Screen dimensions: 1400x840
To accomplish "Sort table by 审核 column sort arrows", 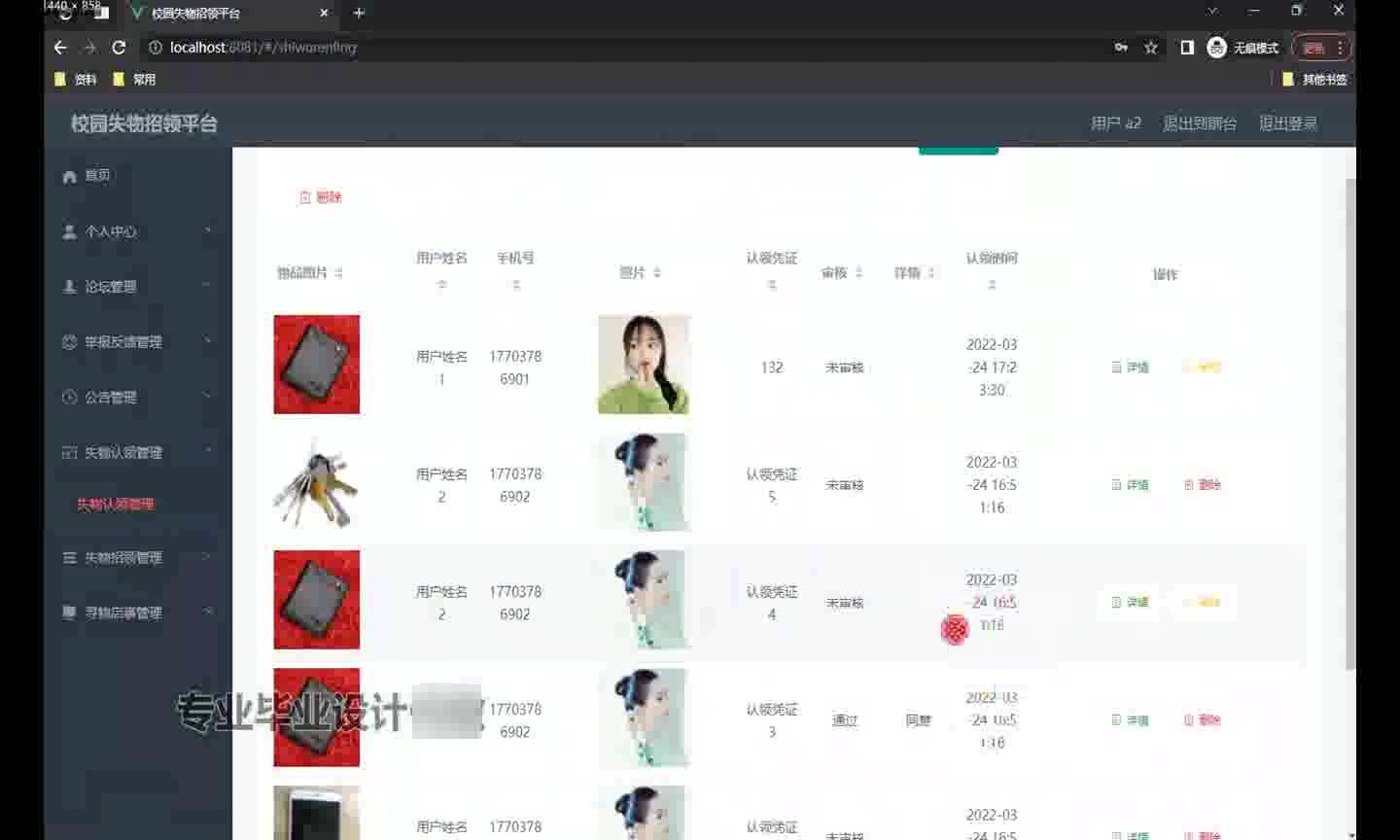I will click(858, 273).
